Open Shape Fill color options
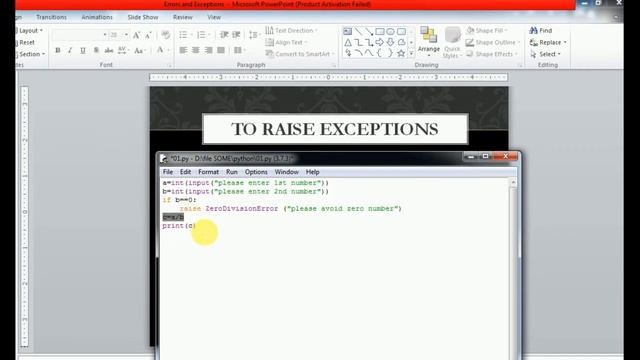 pos(487,31)
